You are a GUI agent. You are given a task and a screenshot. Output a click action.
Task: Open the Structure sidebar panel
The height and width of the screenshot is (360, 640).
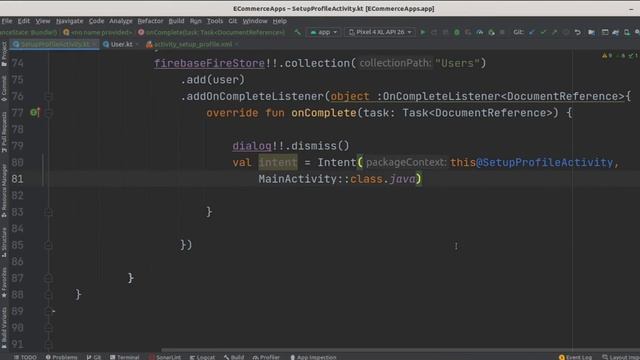click(4, 242)
